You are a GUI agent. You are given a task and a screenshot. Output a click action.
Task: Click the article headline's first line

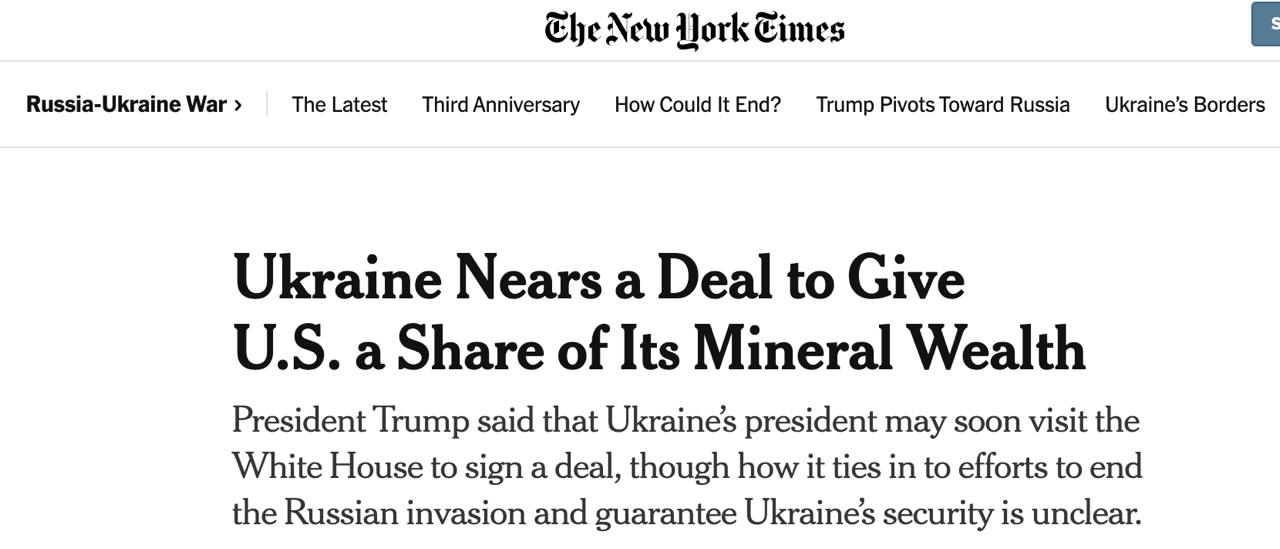598,278
